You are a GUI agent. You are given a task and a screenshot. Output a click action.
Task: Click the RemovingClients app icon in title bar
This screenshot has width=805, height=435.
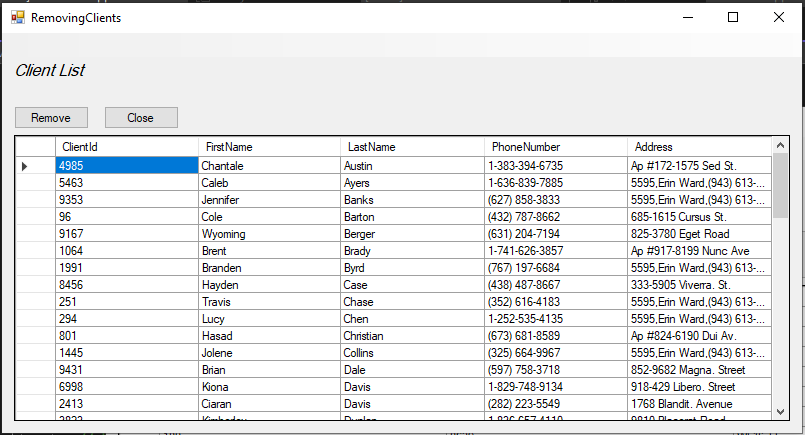(17, 17)
